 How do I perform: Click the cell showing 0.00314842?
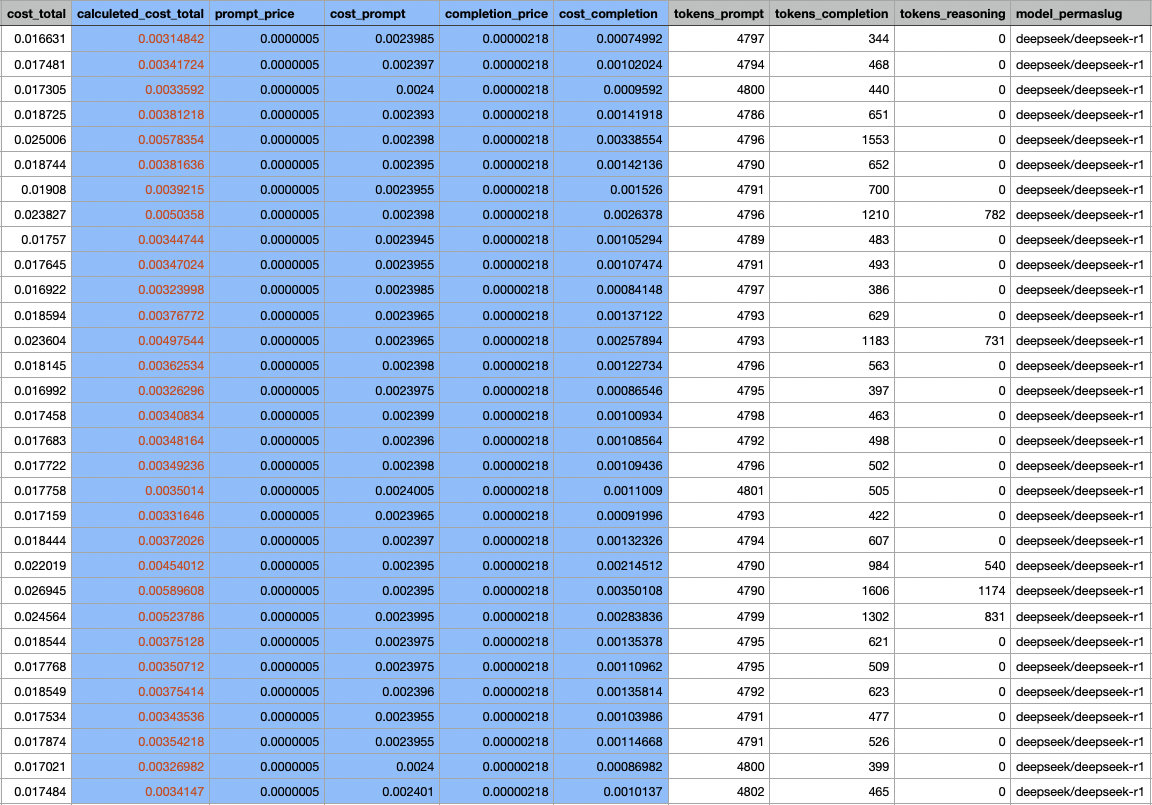point(140,39)
